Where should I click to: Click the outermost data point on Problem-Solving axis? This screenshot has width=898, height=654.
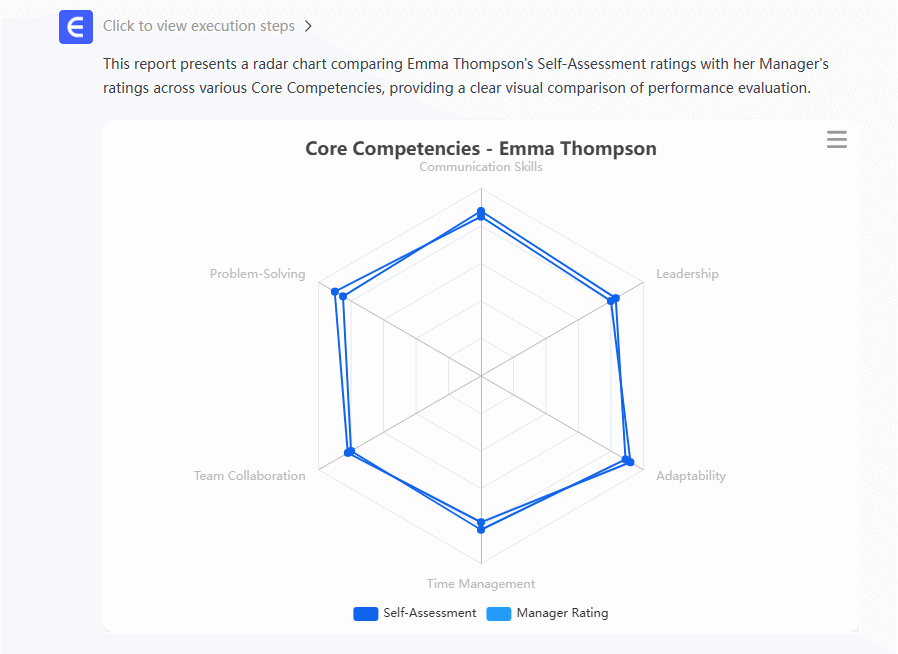point(335,291)
